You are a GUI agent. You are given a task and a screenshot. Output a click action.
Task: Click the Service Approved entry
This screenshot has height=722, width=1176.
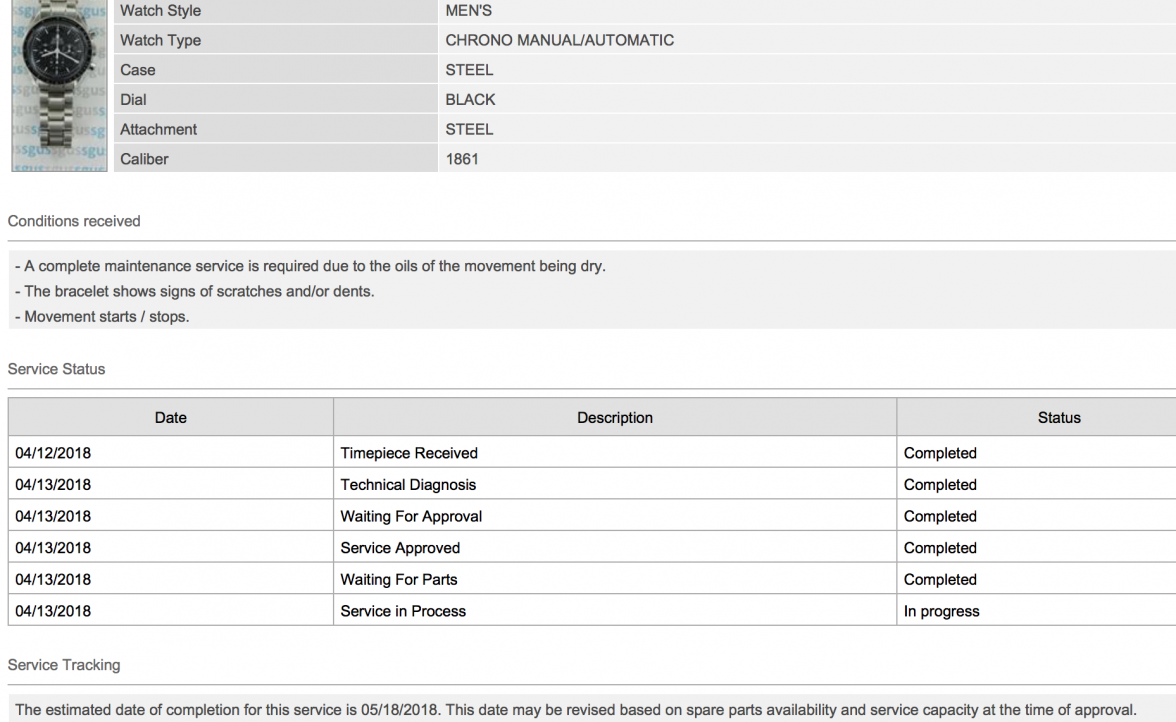(400, 548)
